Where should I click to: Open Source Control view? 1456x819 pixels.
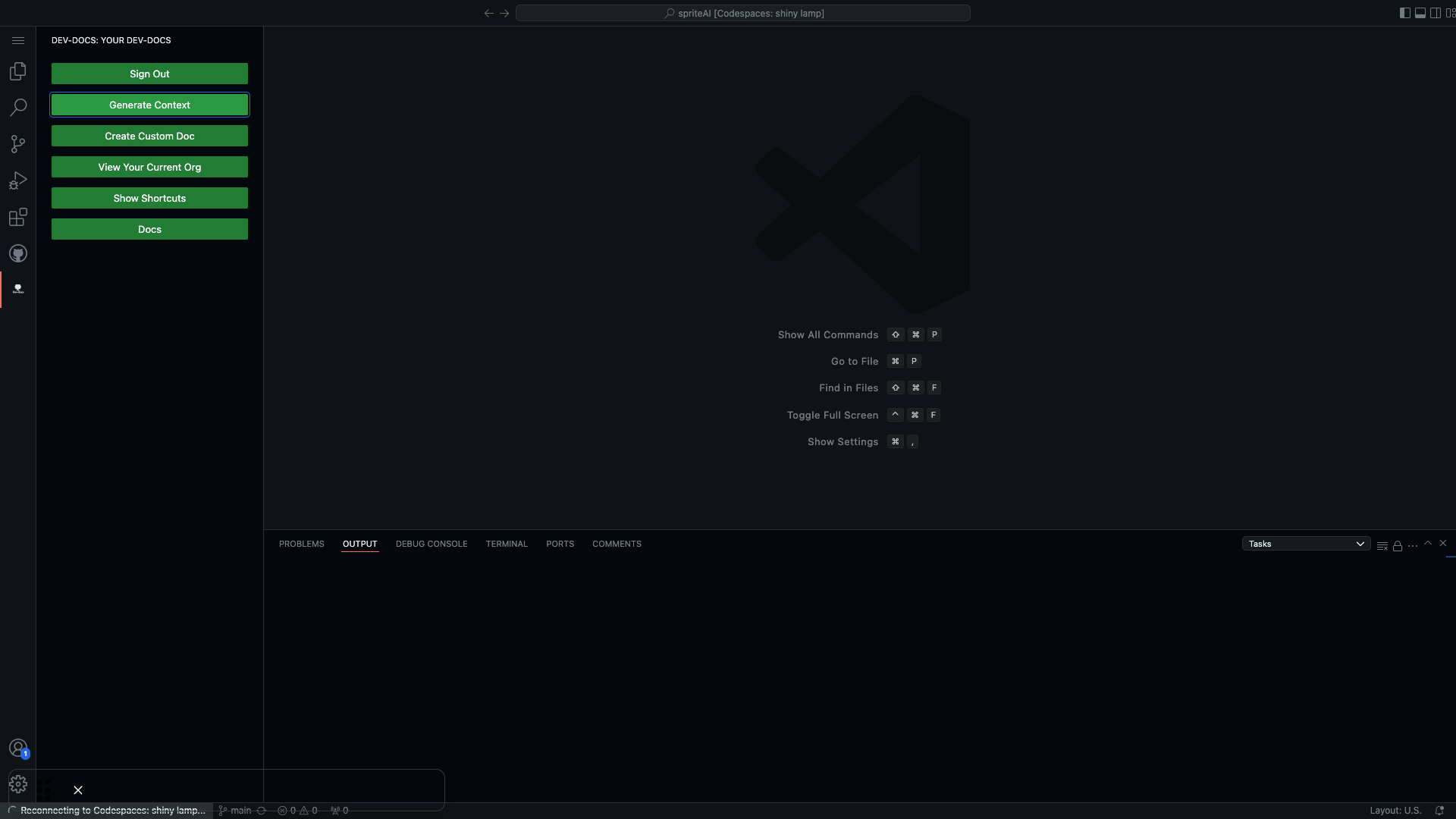point(18,144)
